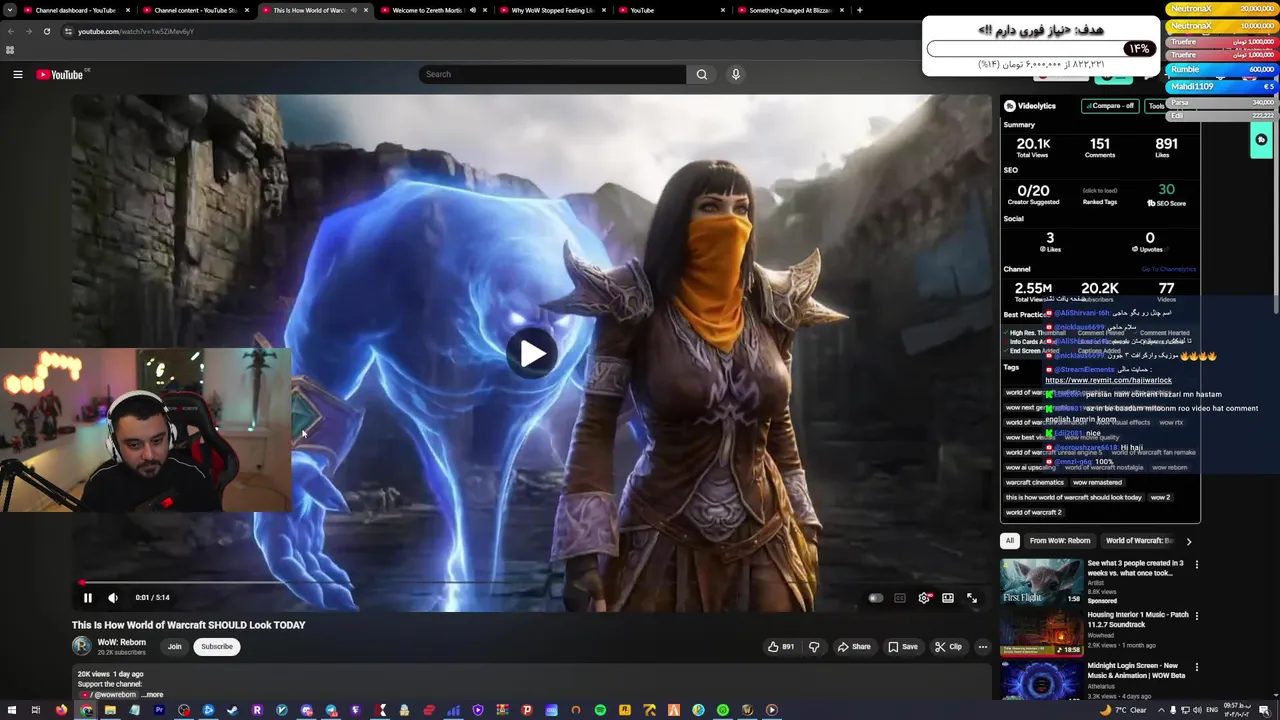Seek on the red video progress bar
The width and height of the screenshot is (1280, 720).
(x=531, y=582)
